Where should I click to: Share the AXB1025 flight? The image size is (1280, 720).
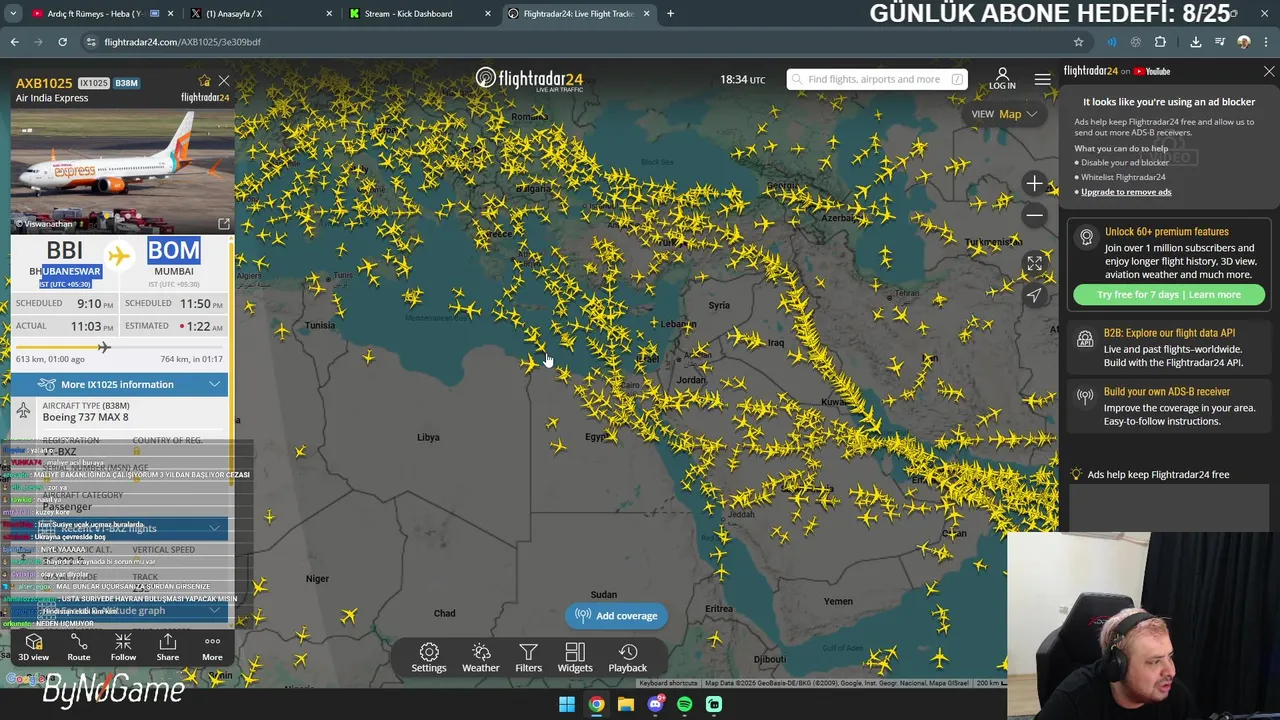tap(168, 647)
